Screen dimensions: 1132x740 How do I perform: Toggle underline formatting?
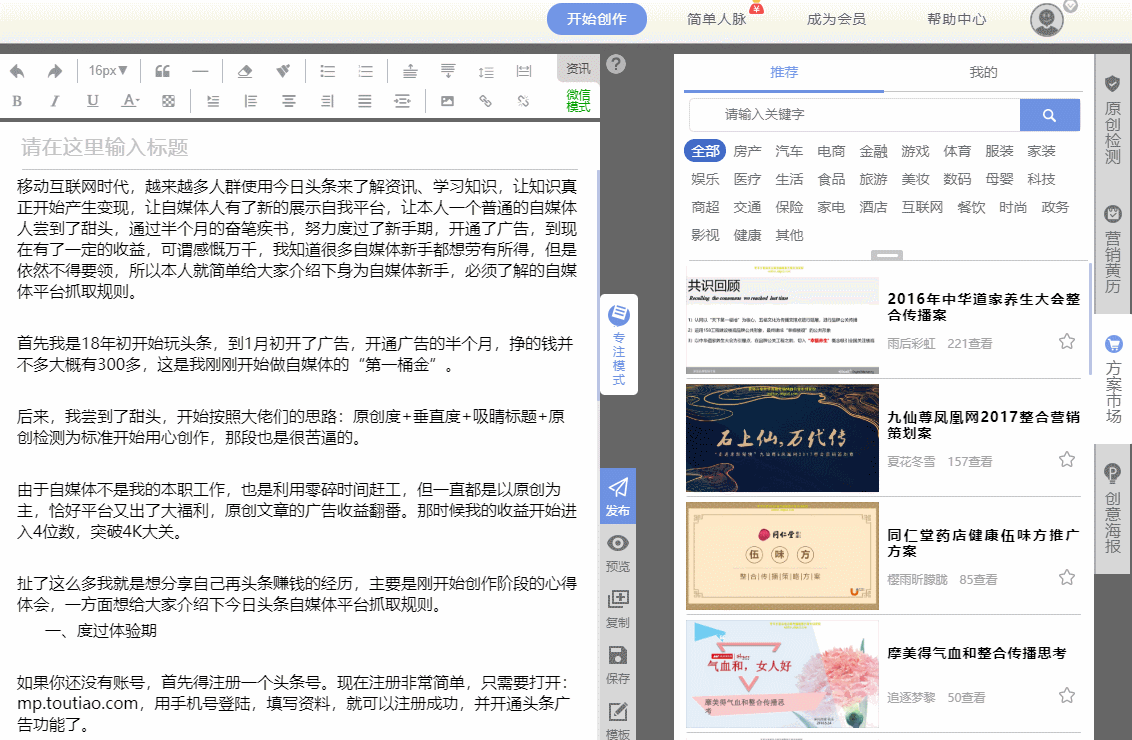pyautogui.click(x=92, y=101)
